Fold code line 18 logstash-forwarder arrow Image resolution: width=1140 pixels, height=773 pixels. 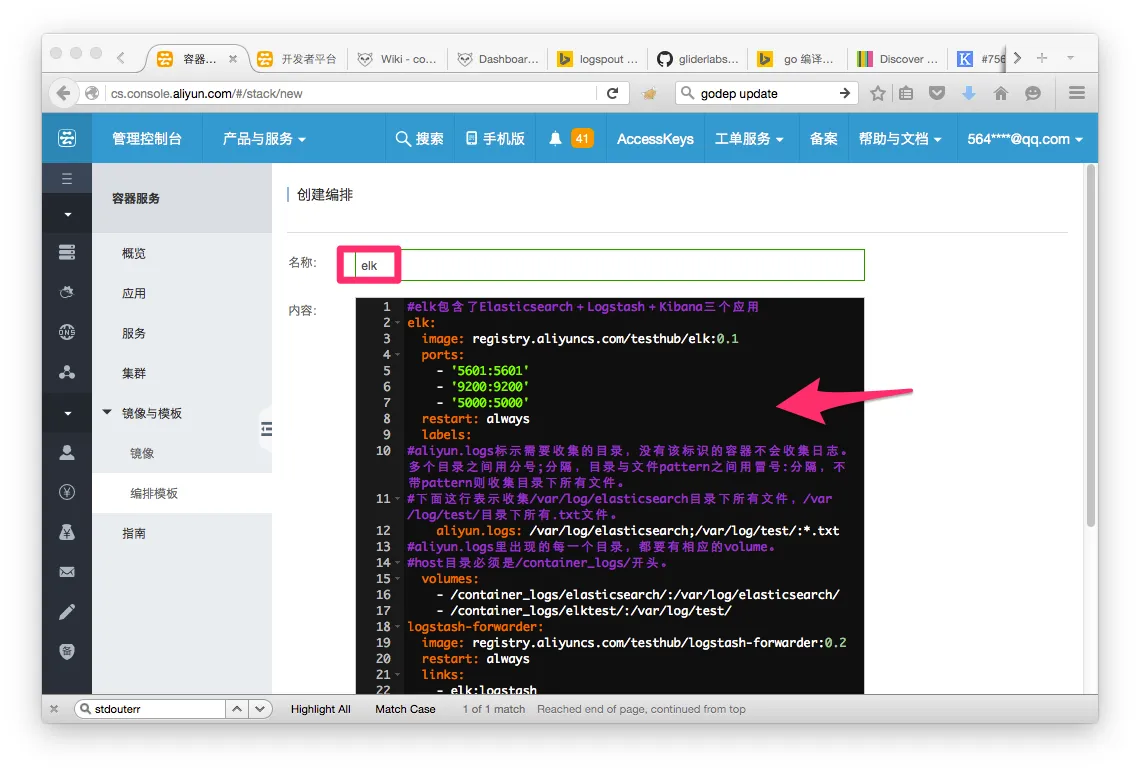click(x=397, y=627)
